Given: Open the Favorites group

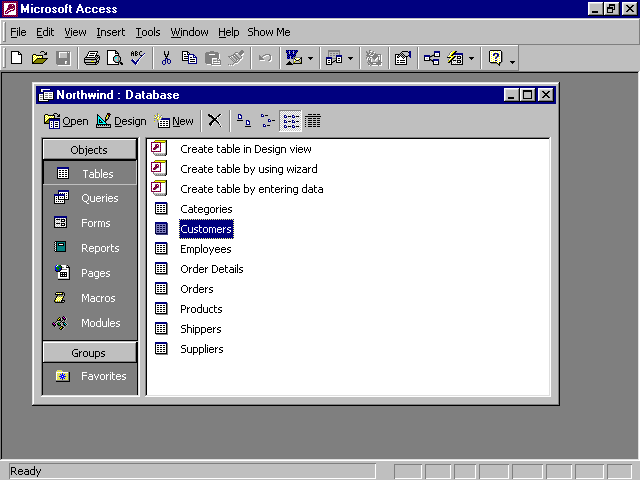Looking at the screenshot, I should click(x=90, y=376).
